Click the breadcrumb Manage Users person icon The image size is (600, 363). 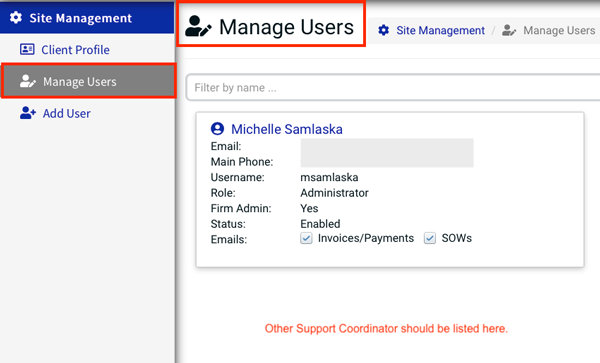[x=509, y=30]
